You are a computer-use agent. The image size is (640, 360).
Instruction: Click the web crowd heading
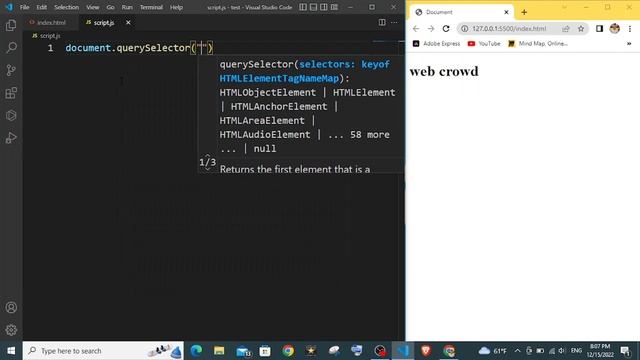(444, 71)
